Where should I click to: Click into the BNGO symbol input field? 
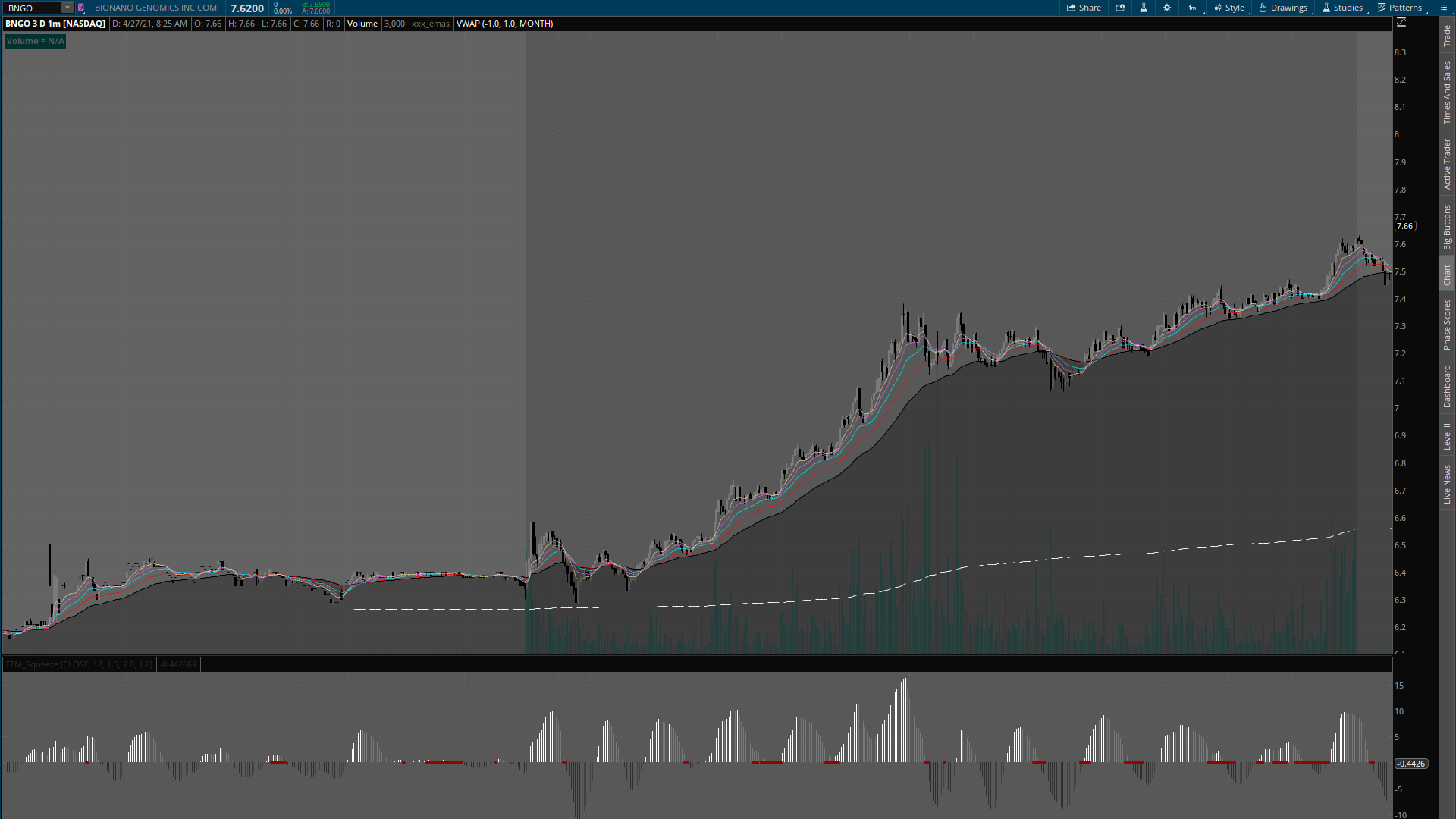(32, 8)
